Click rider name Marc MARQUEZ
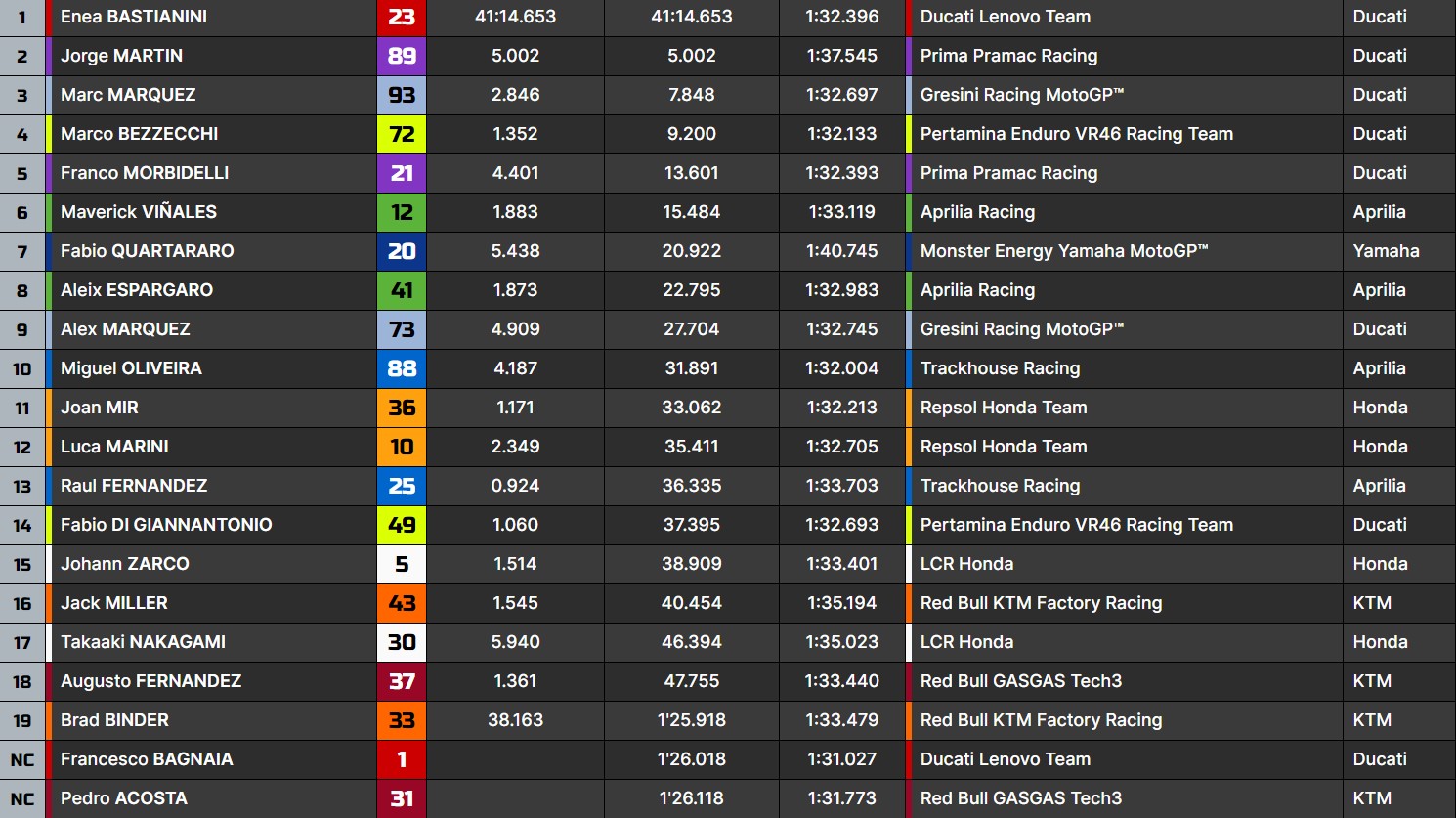Screen dimensions: 1456x818 click(128, 95)
